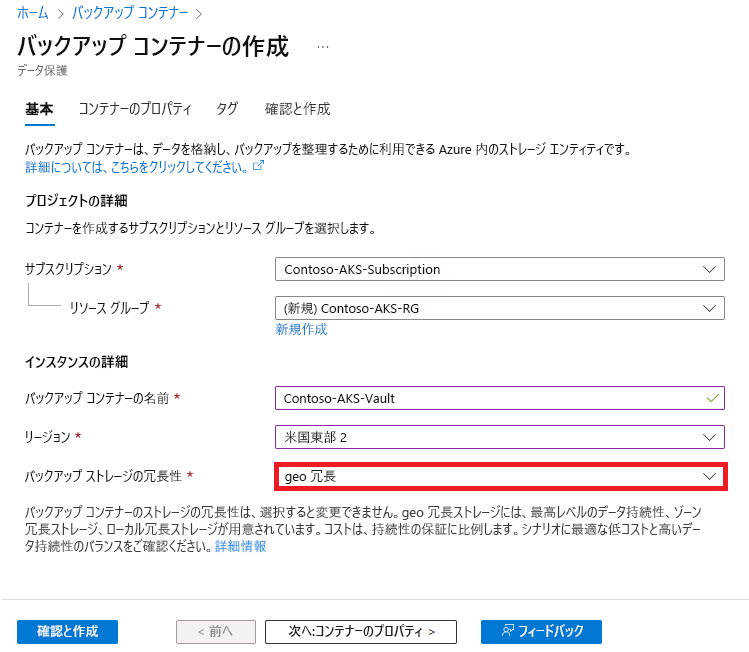Click the データ保護 subtitle text
The image size is (749, 652).
[x=42, y=71]
